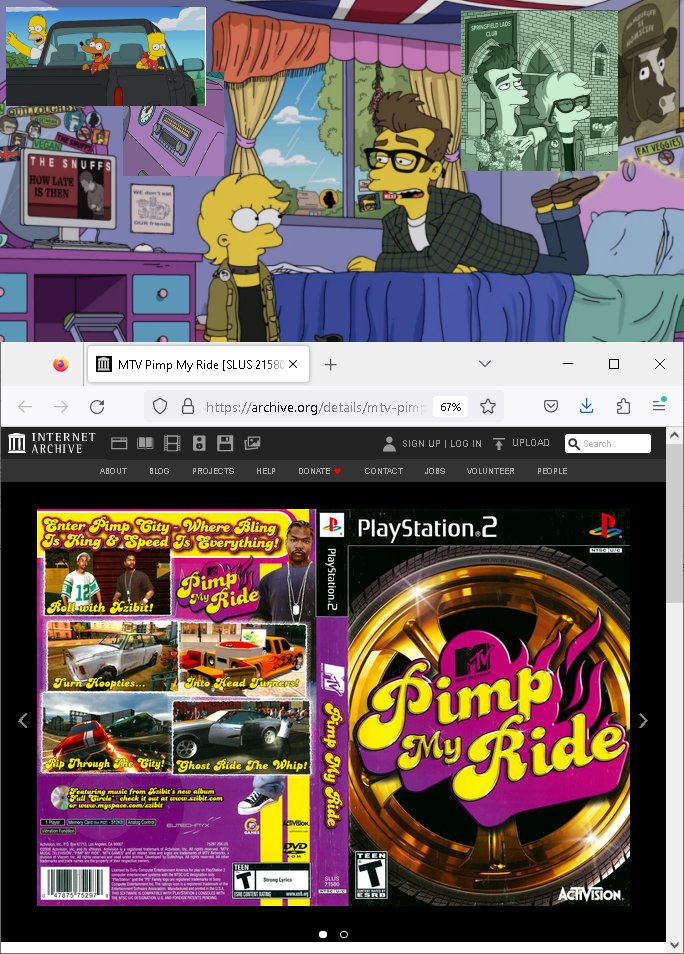Open the Texts book icon

click(x=145, y=443)
